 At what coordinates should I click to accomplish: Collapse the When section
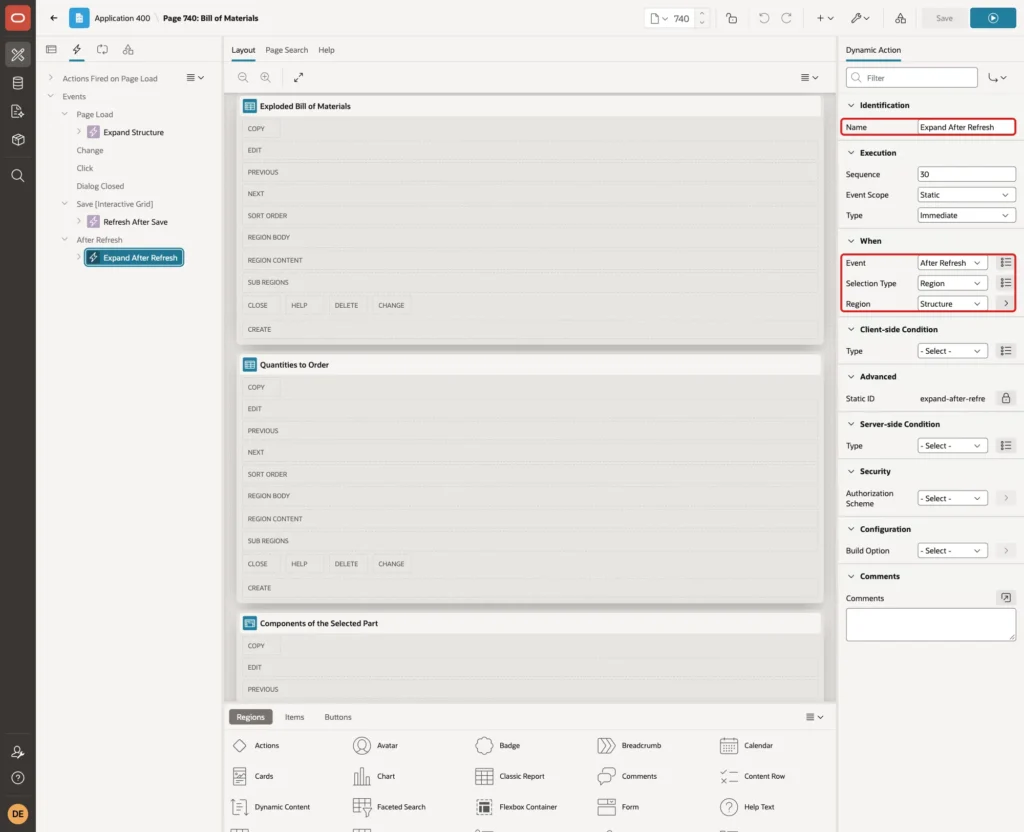click(x=851, y=241)
